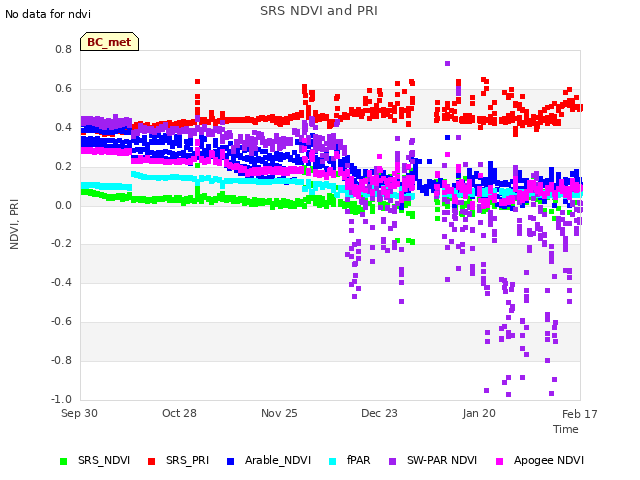This screenshot has width=640, height=480.
Task: Toggle the Apogee NDVI legend entry
Action: pos(540,460)
